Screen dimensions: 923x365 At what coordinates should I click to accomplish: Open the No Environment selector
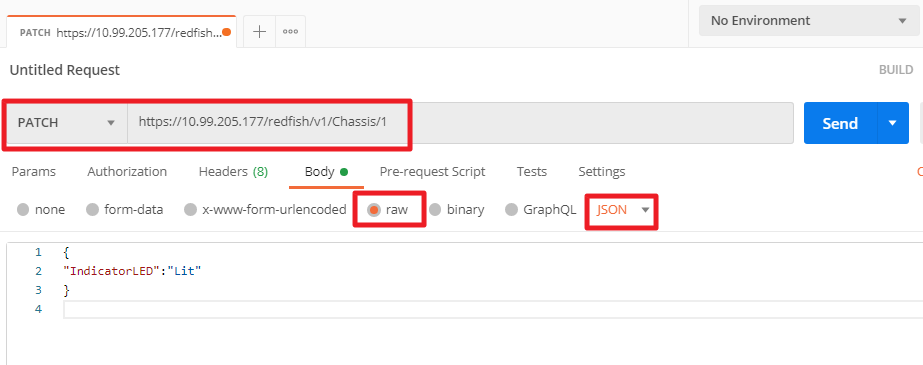pos(809,21)
